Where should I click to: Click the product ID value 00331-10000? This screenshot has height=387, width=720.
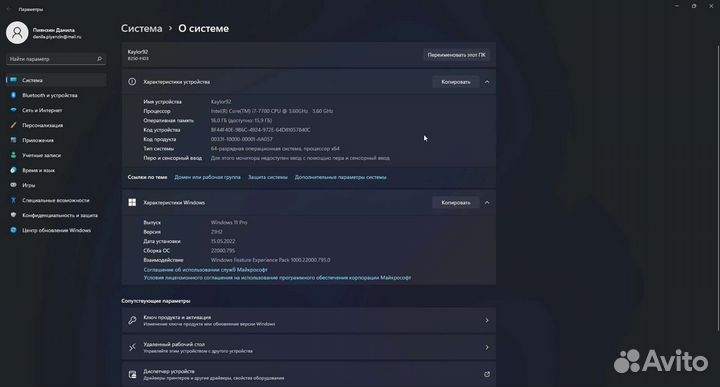(x=242, y=139)
